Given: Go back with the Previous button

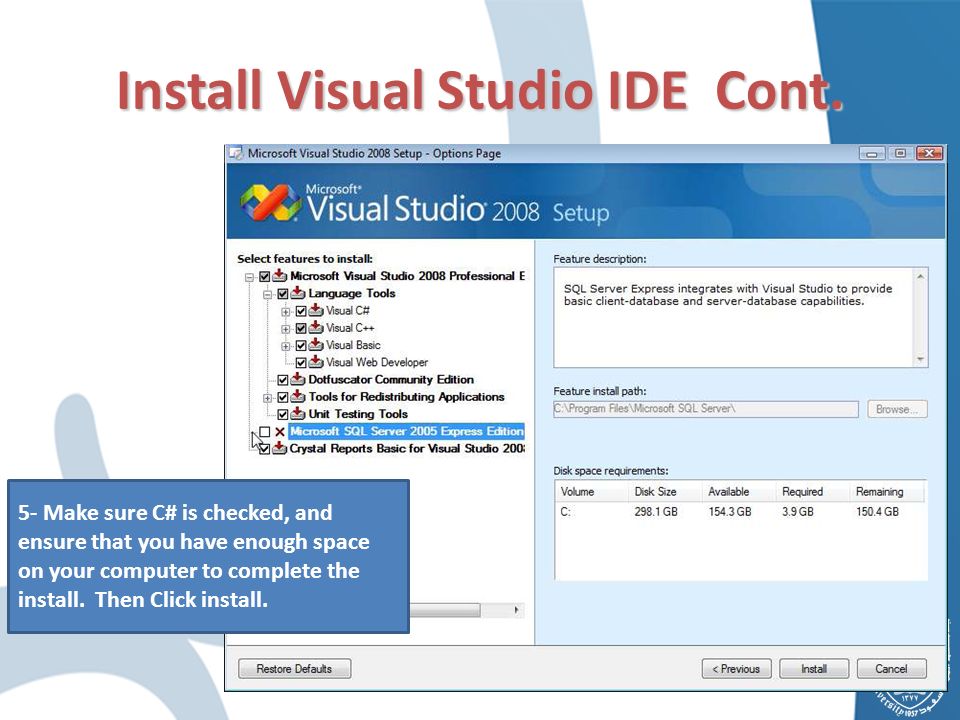Looking at the screenshot, I should point(737,669).
